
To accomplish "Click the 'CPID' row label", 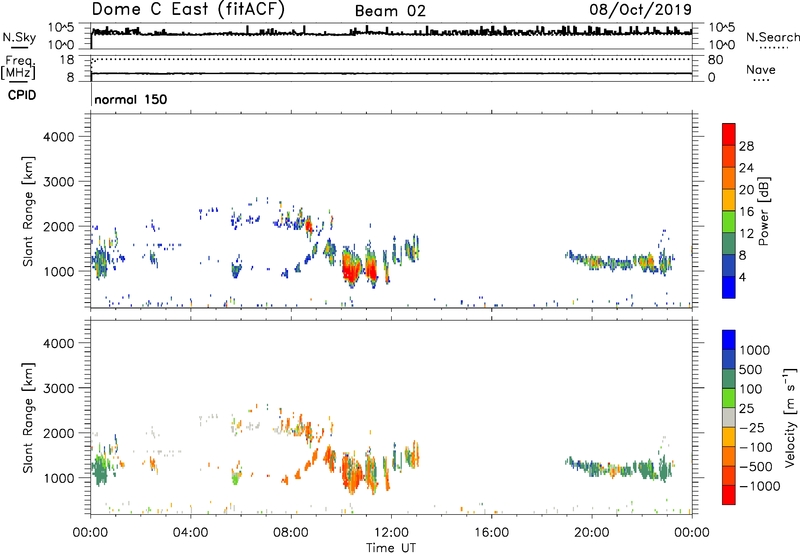I will coord(22,95).
